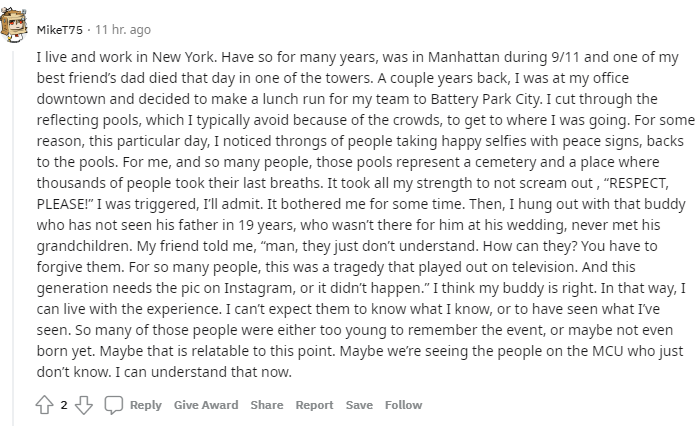Screen dimensions: 698x428
Task: Click "New York" in the comment's first sentence
Action: [184, 57]
